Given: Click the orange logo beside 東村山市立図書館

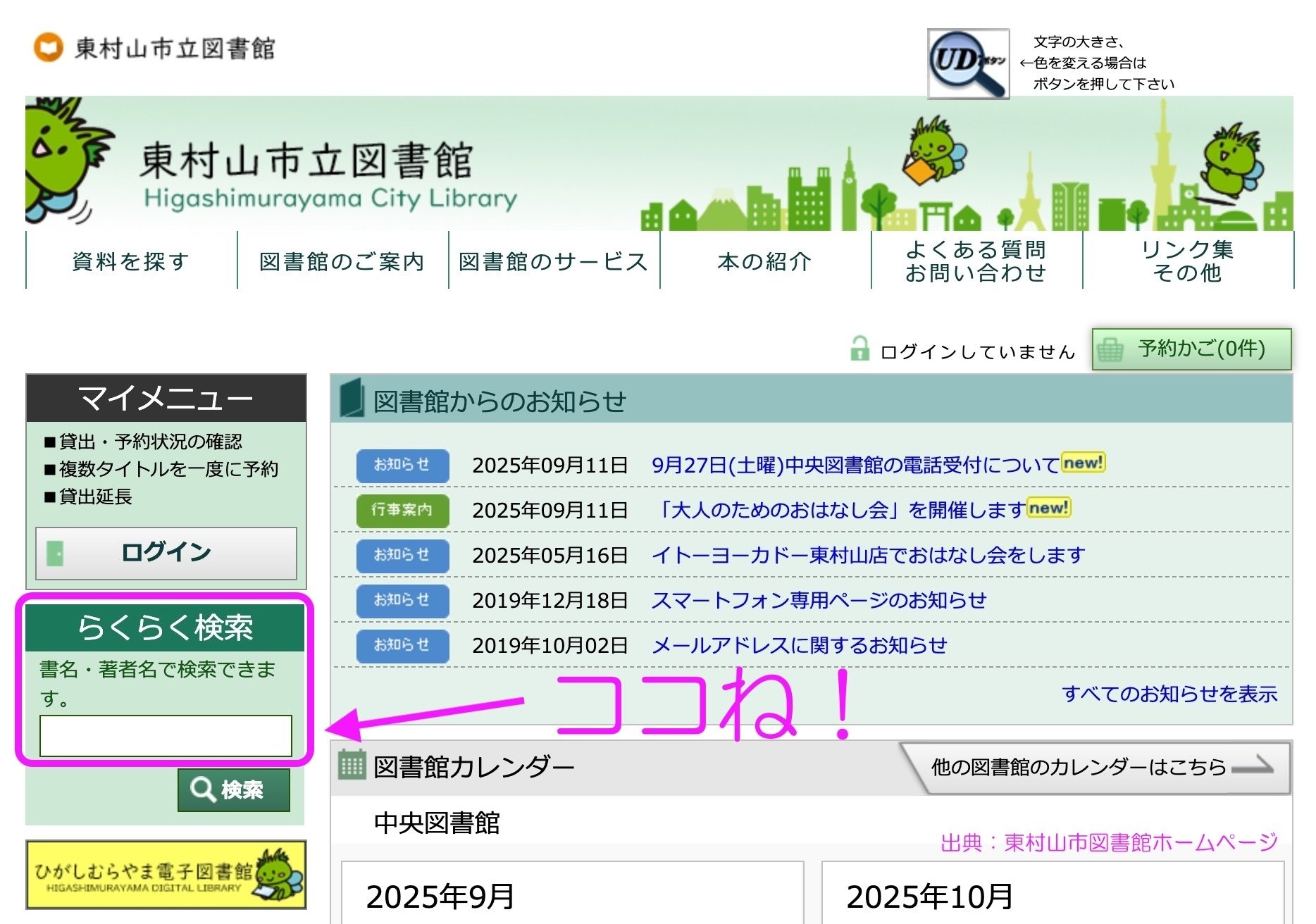Looking at the screenshot, I should click(46, 48).
